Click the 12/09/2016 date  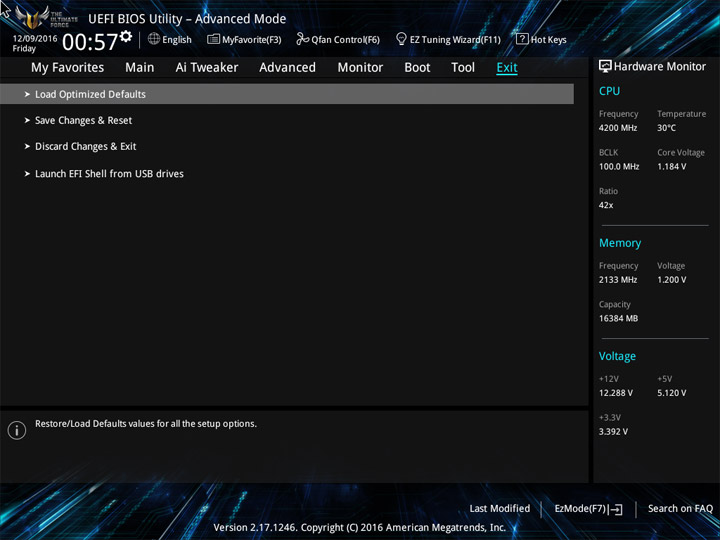35,39
